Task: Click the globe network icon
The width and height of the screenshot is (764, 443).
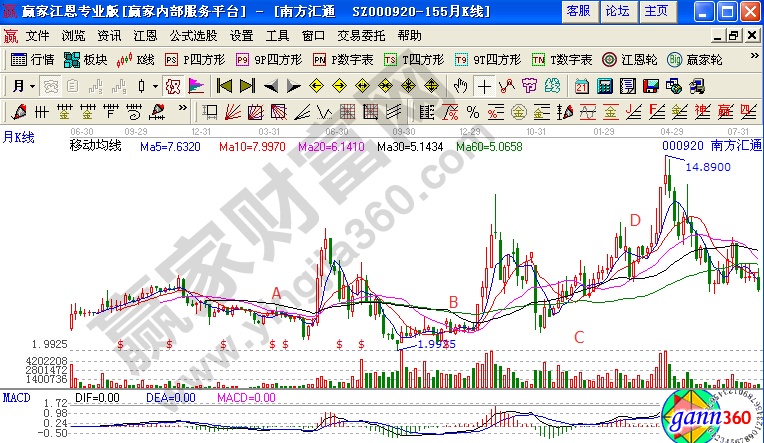Action: pos(674,86)
